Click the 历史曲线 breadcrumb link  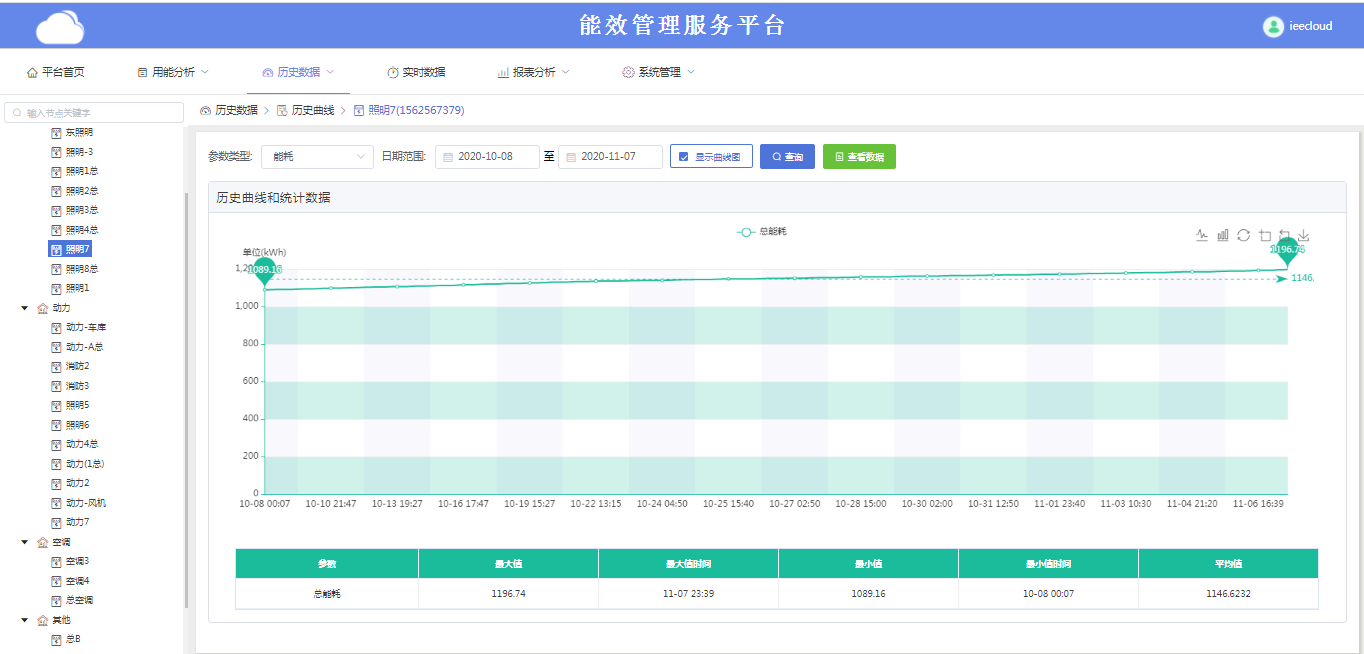313,110
